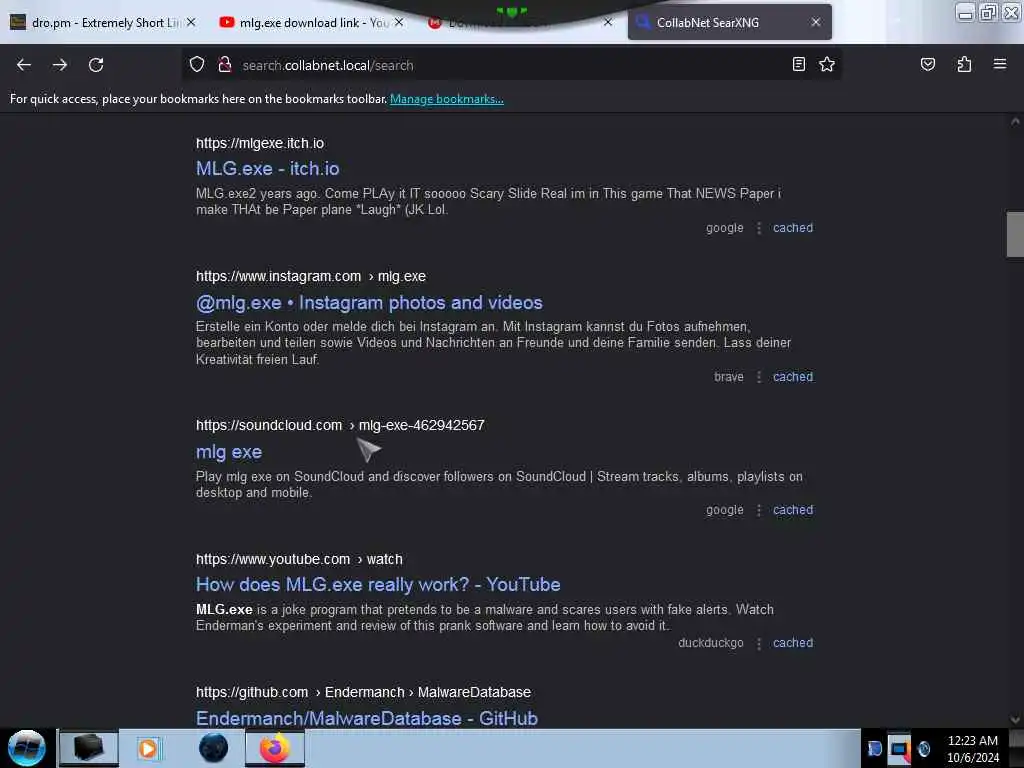Click the google engine label under itch.io result
Viewport: 1024px width, 768px height.
pyautogui.click(x=724, y=228)
